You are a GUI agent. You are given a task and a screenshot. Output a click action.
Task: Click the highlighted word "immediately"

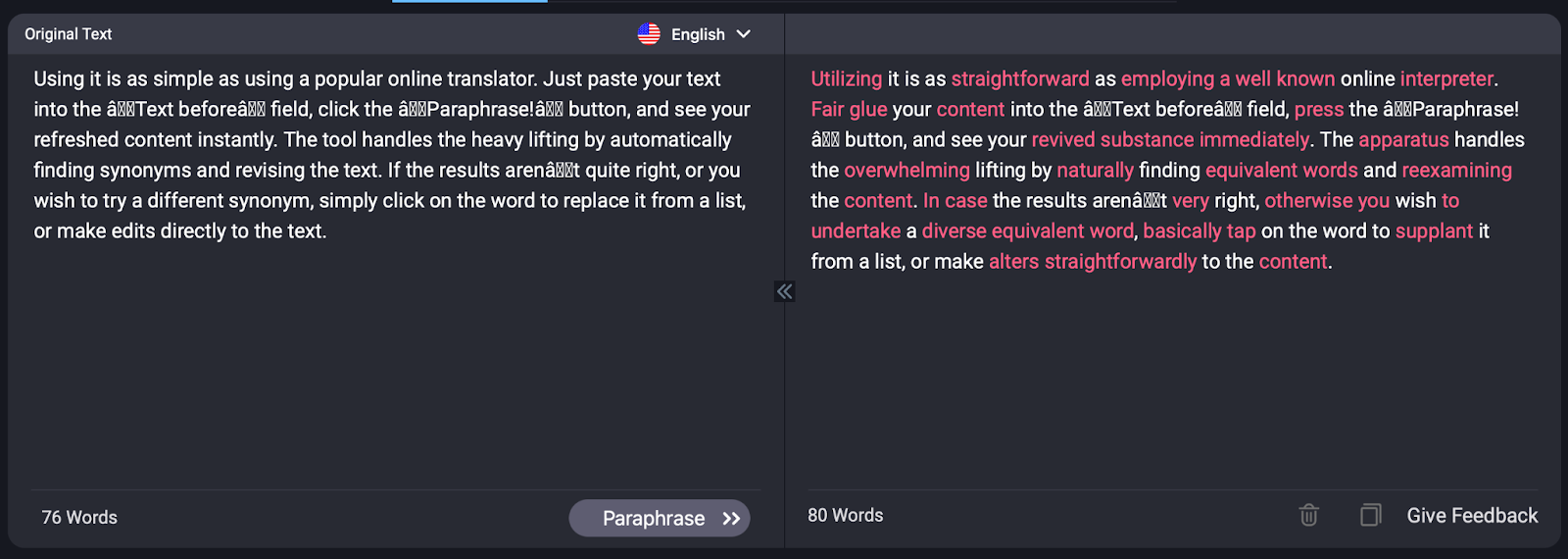point(1254,140)
